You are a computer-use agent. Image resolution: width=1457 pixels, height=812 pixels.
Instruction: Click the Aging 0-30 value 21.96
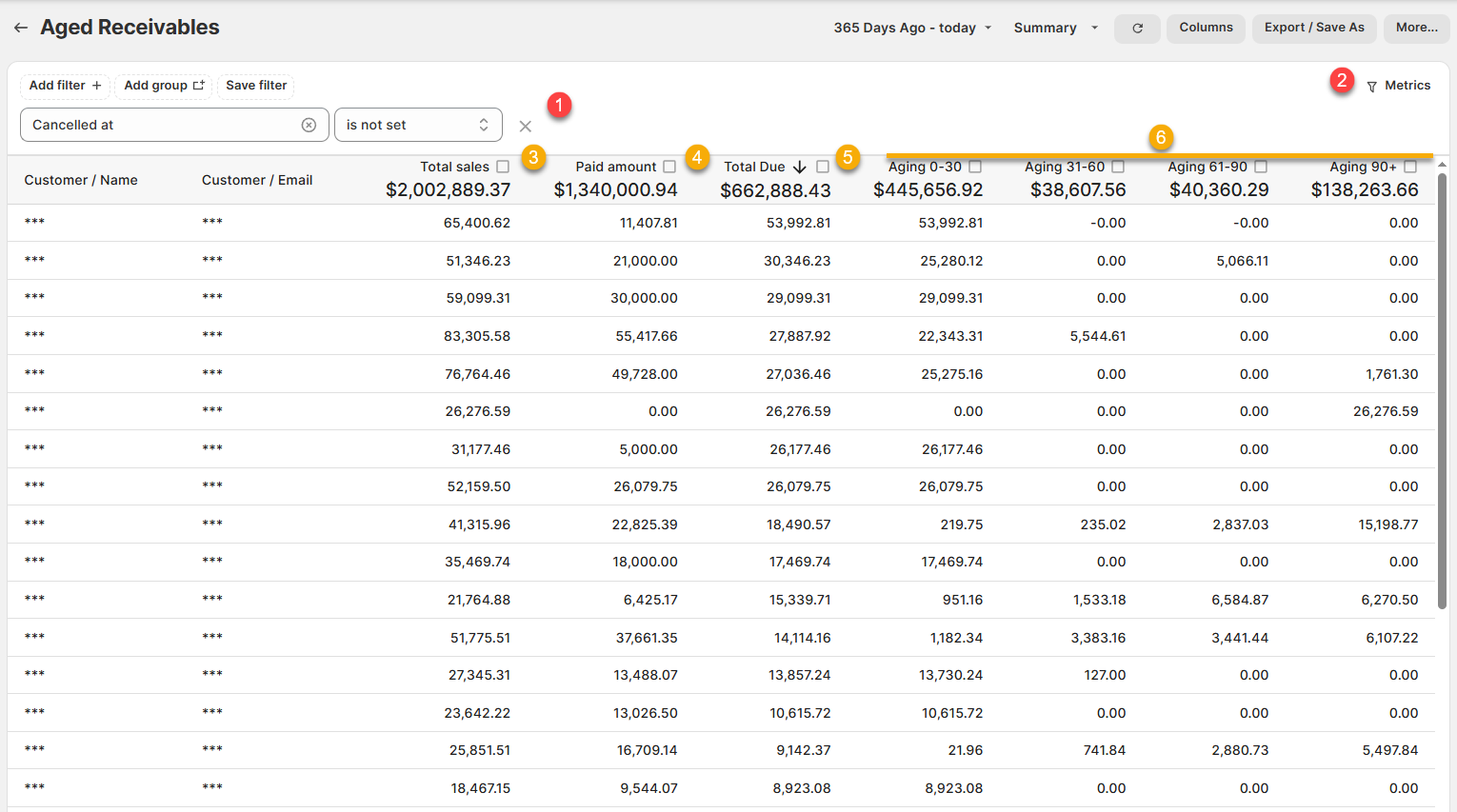point(966,750)
